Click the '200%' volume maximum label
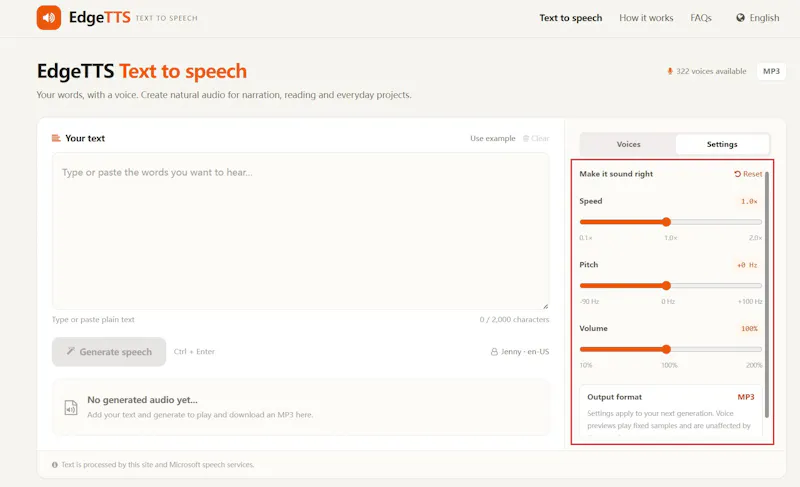Image resolution: width=800 pixels, height=487 pixels. (x=754, y=365)
